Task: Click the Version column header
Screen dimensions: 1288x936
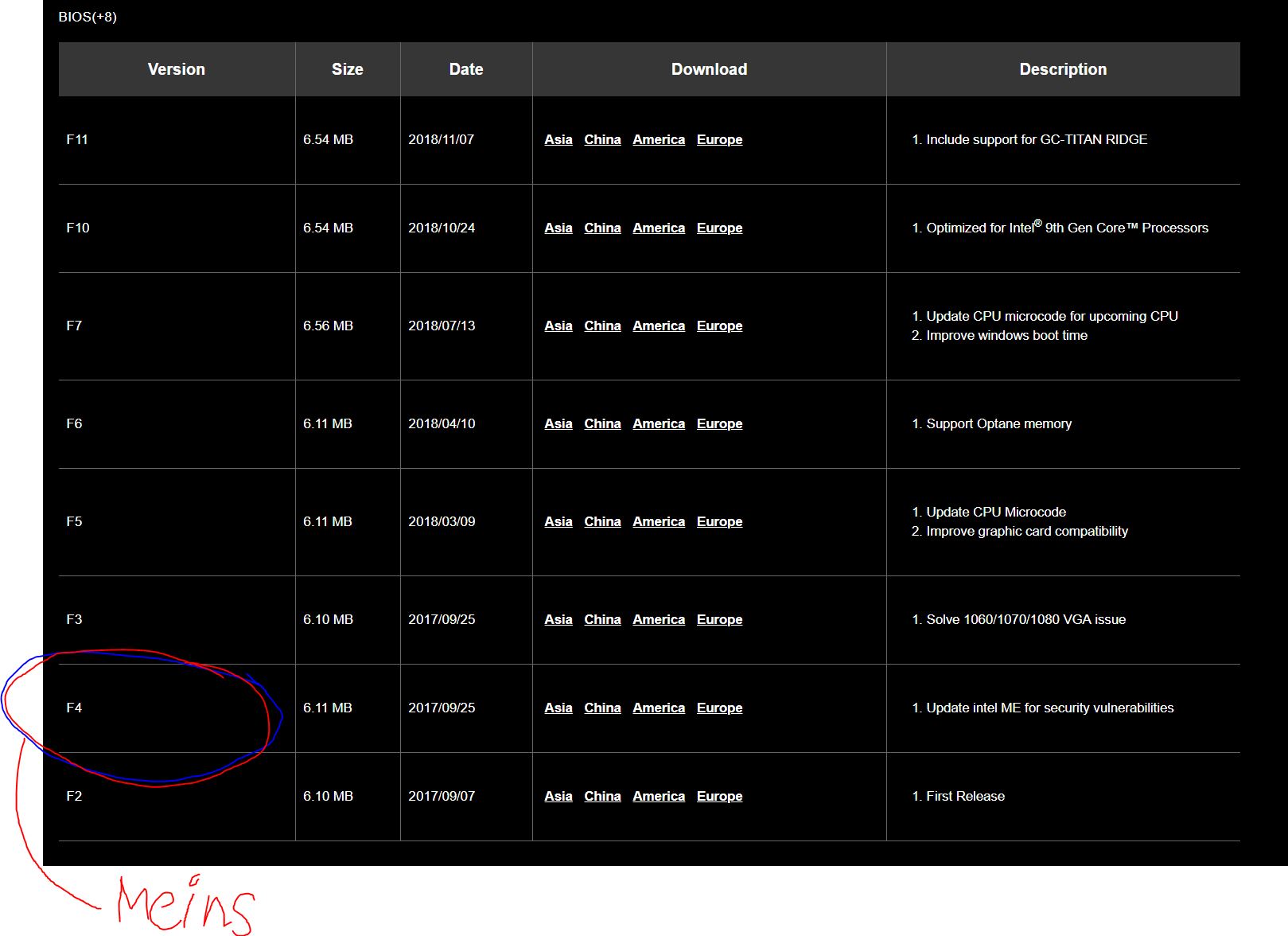Action: click(x=177, y=69)
